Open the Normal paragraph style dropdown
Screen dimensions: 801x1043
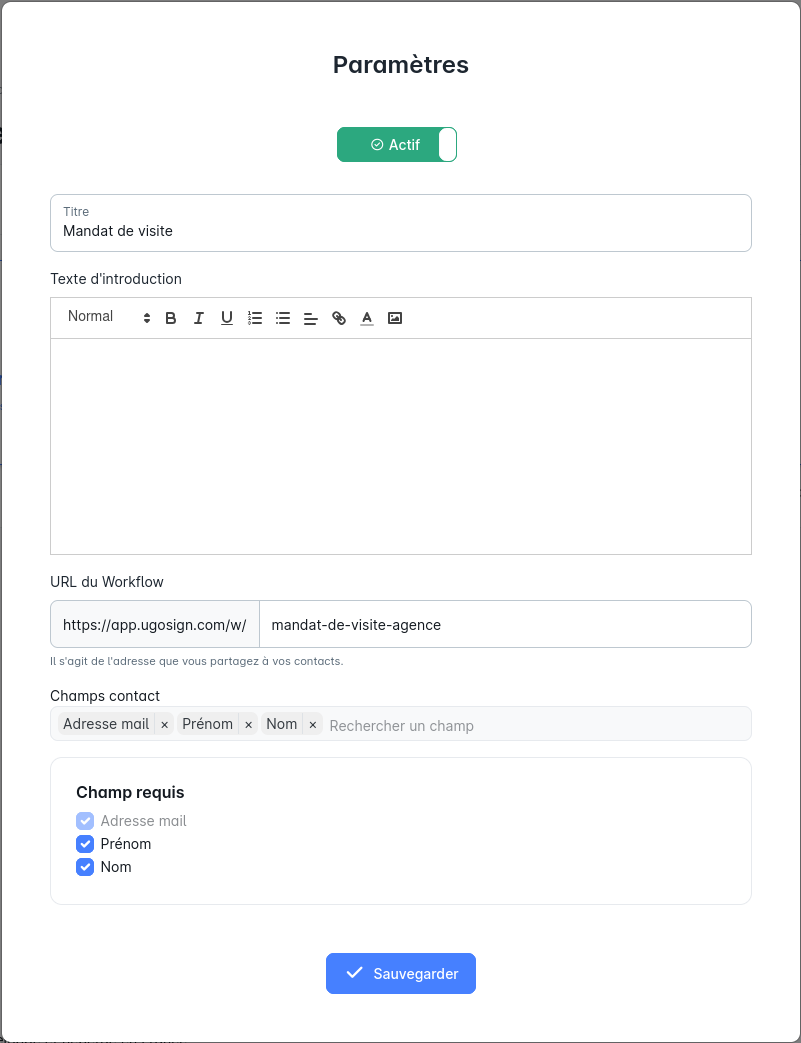point(103,316)
